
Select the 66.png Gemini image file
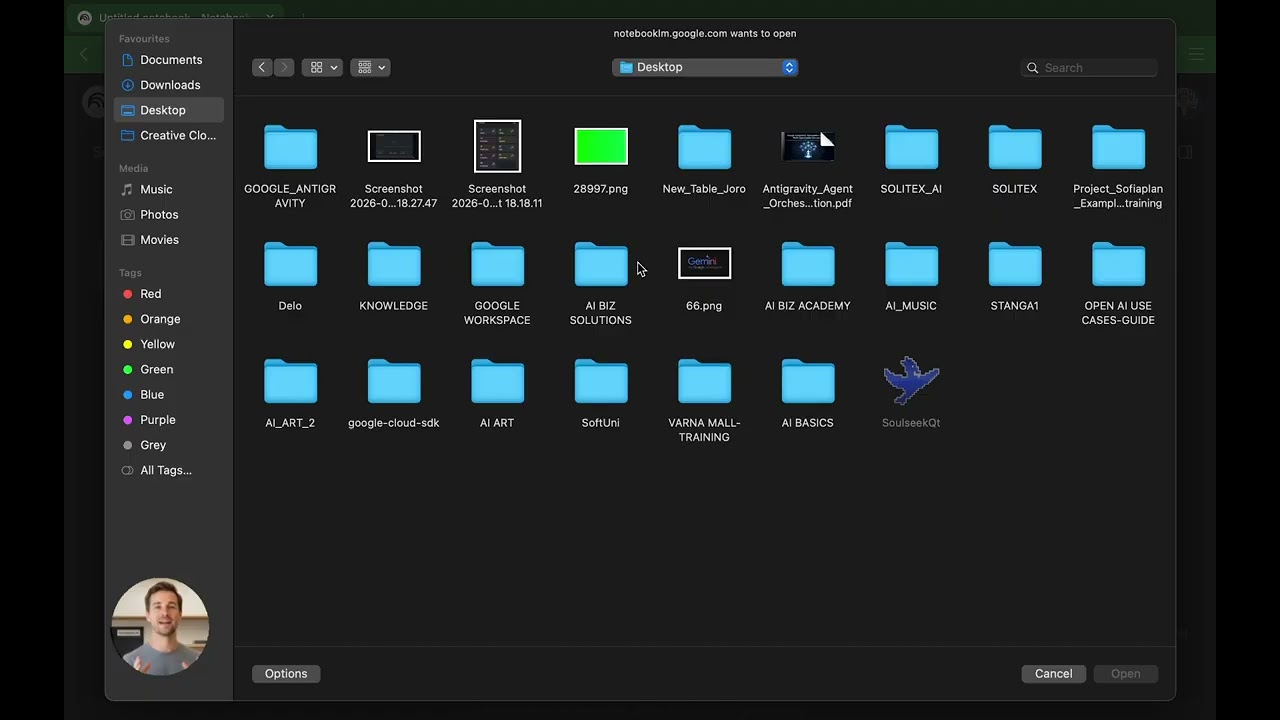704,264
